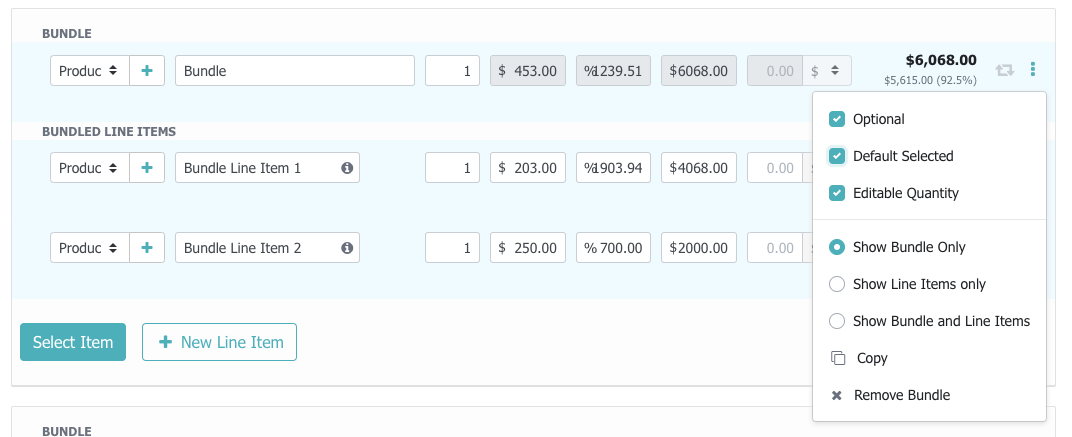Viewport: 1072px width, 437px height.
Task: Click plus icon in Bundle Line Item 2 row
Action: point(147,248)
